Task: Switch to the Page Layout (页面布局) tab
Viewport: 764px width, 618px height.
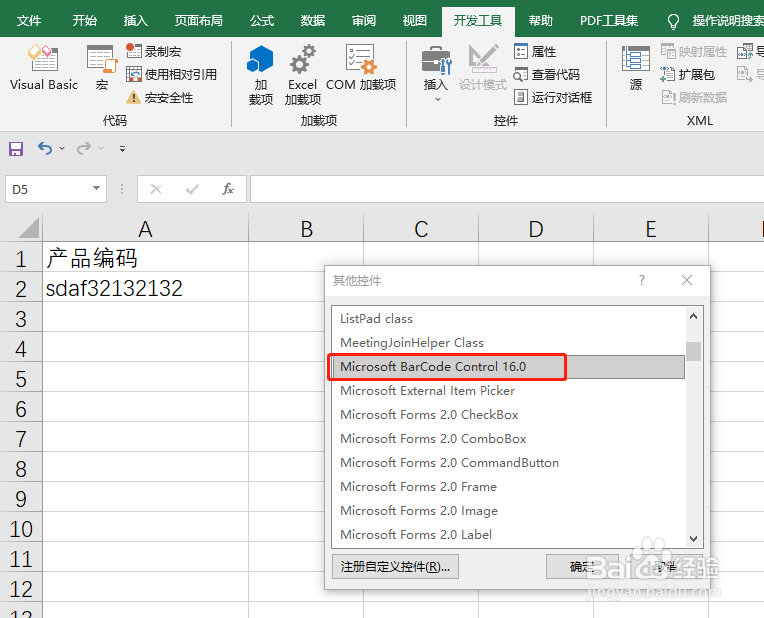Action: point(198,20)
